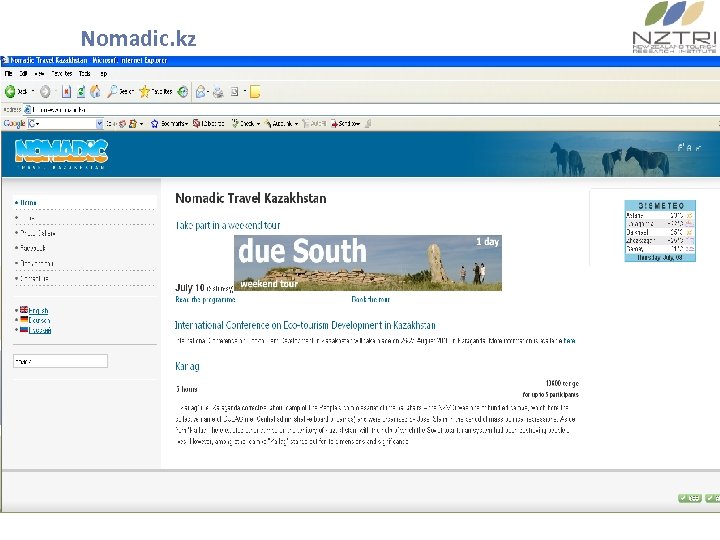720x540 pixels.
Task: Open 'Take part in a weekend tour' heading link
Action: [228, 225]
